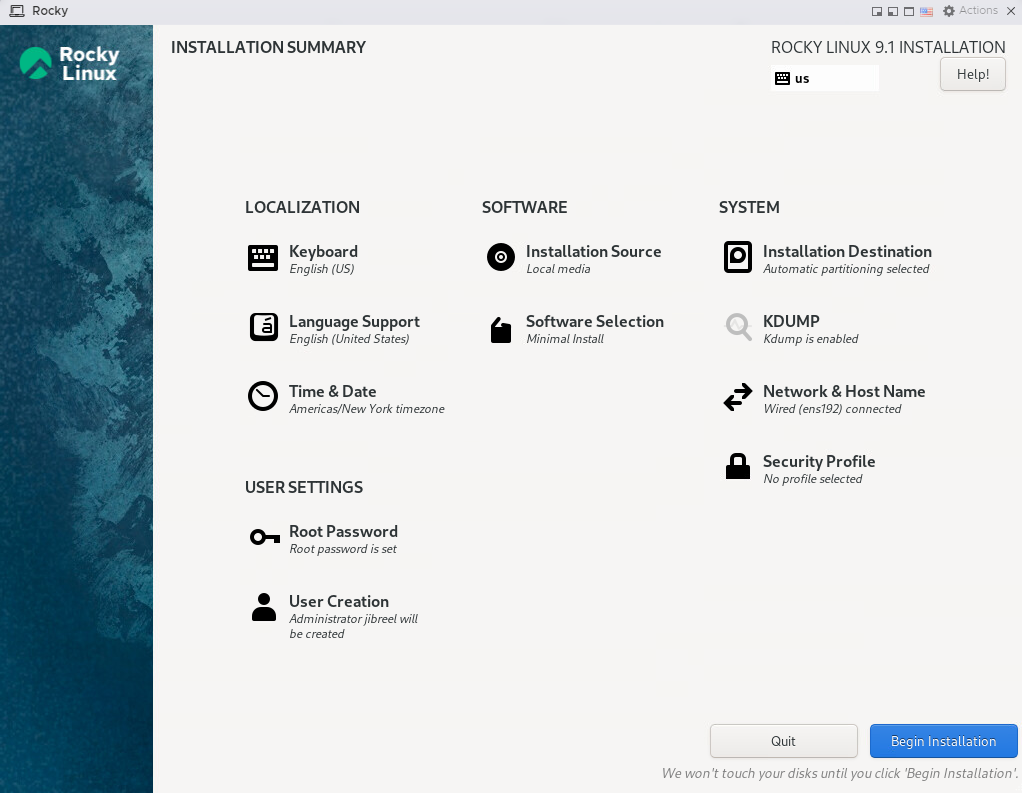Click the Begin Installation button
This screenshot has width=1022, height=793.
coord(943,741)
